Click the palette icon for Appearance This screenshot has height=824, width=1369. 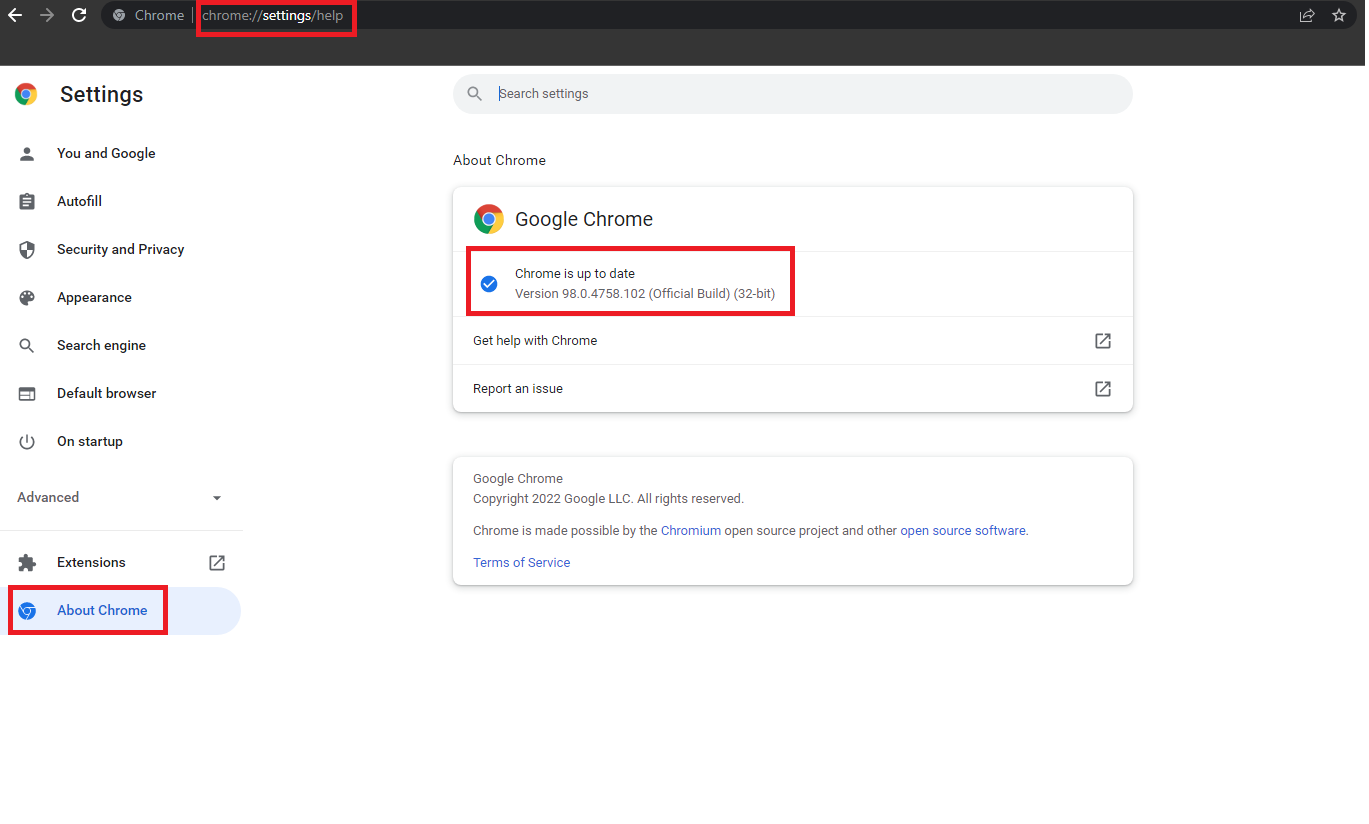coord(27,297)
